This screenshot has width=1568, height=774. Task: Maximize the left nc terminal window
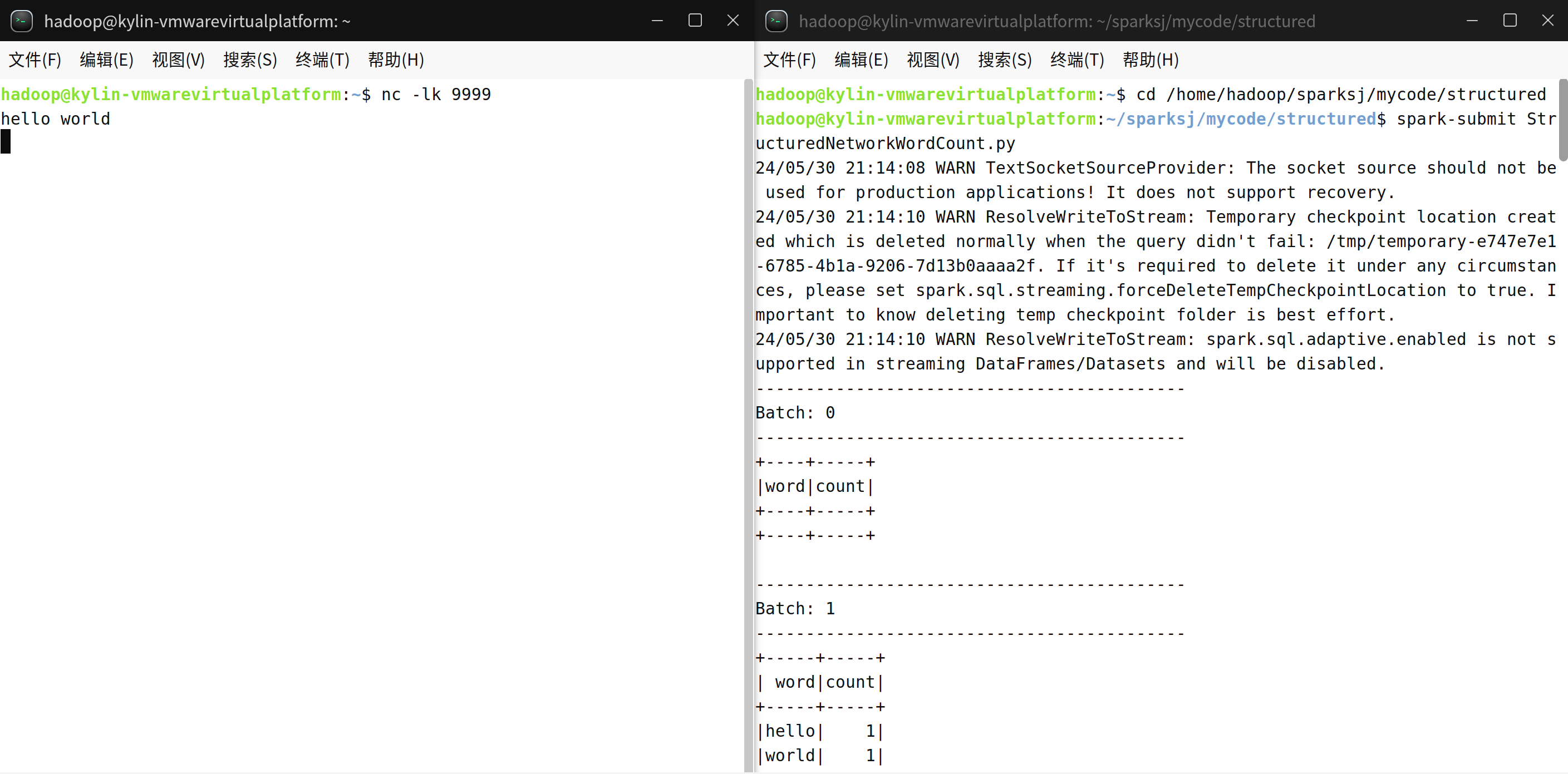[x=695, y=21]
